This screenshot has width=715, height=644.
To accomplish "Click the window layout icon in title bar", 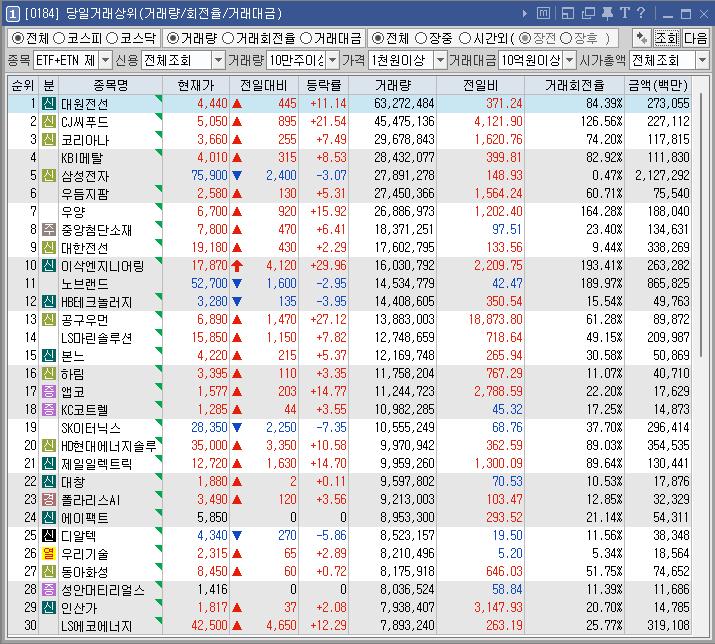I will pyautogui.click(x=568, y=14).
